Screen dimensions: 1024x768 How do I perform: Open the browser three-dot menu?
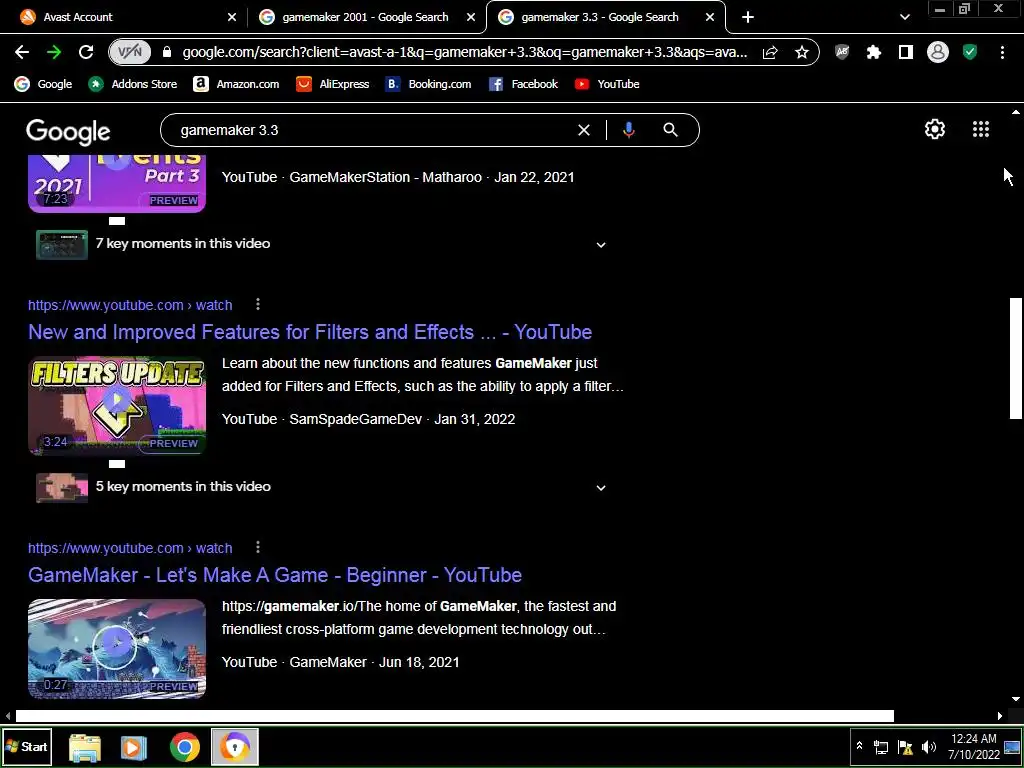coord(1002,52)
